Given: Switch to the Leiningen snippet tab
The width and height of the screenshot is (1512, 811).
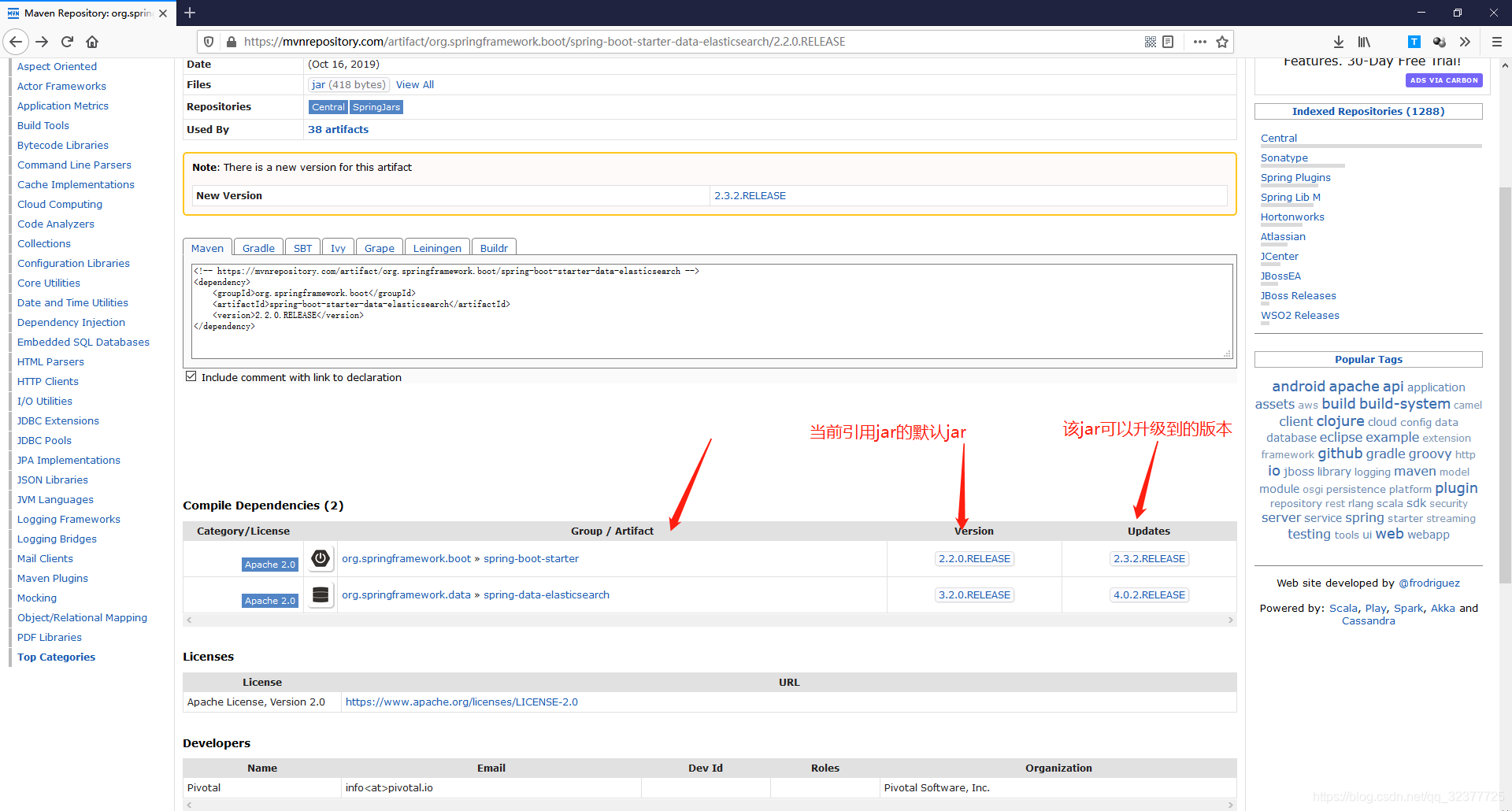Looking at the screenshot, I should 437,248.
